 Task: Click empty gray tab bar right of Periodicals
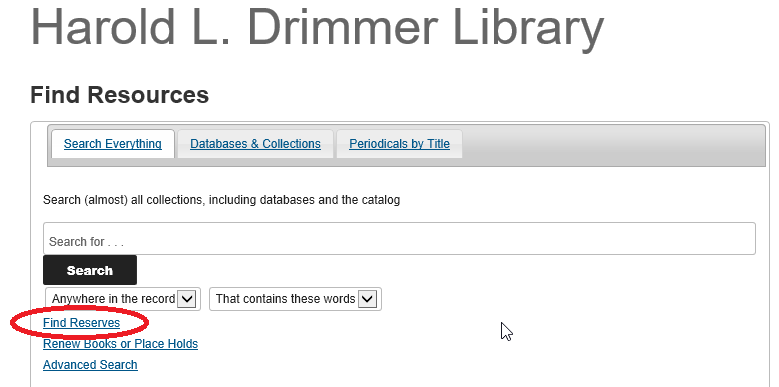click(614, 145)
